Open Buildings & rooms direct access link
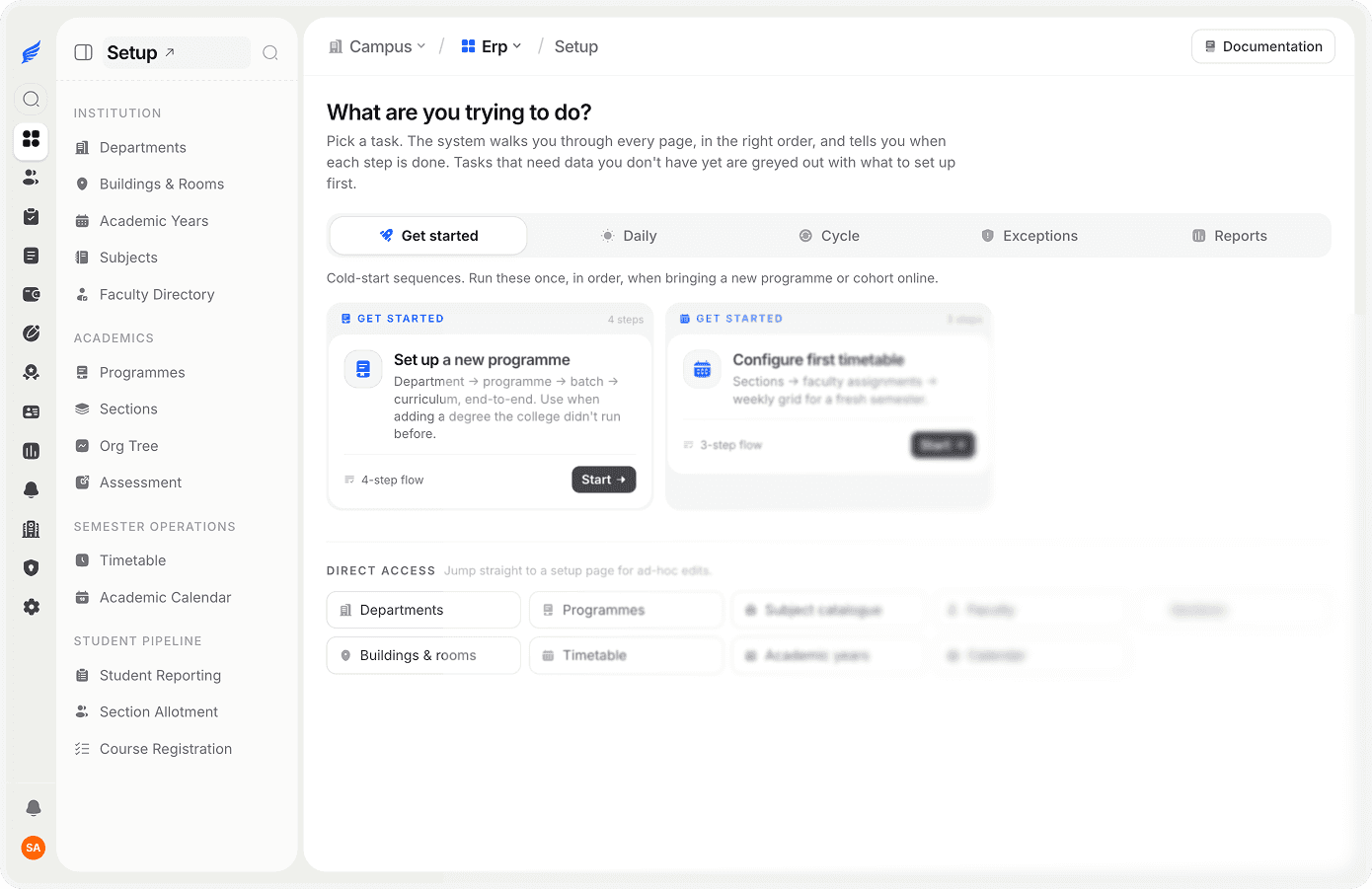Image resolution: width=1372 pixels, height=889 pixels. (423, 655)
